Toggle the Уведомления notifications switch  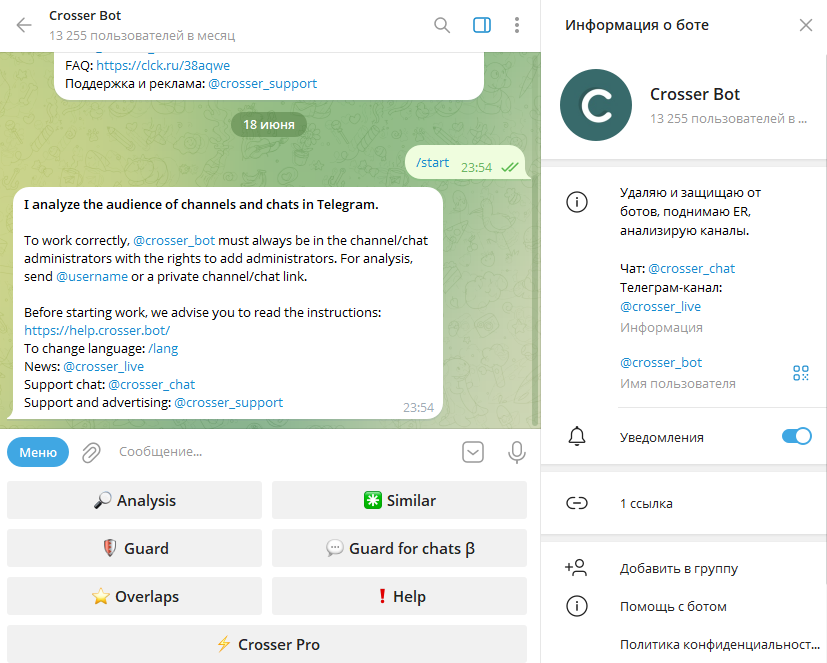click(x=796, y=436)
